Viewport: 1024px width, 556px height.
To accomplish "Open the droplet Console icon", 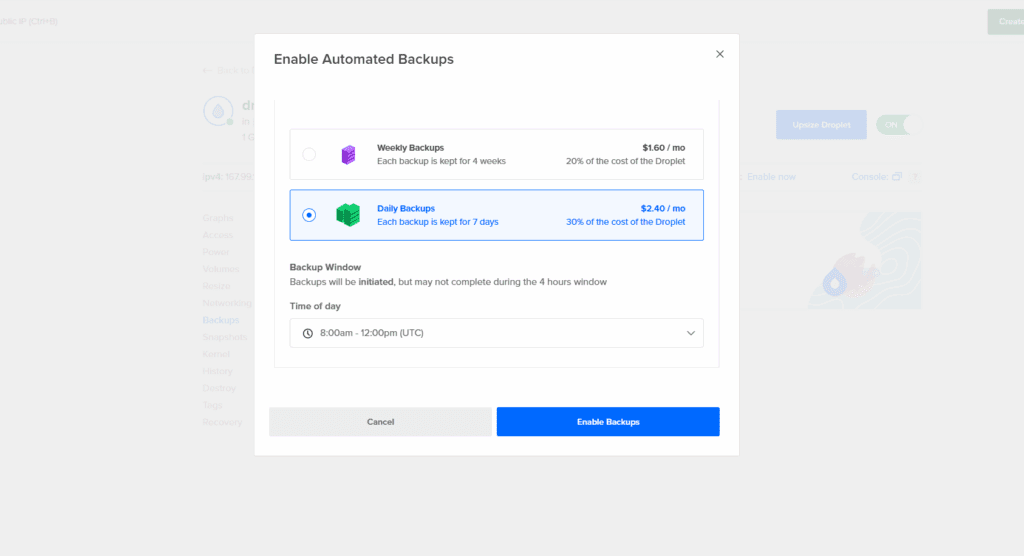I will tap(897, 177).
